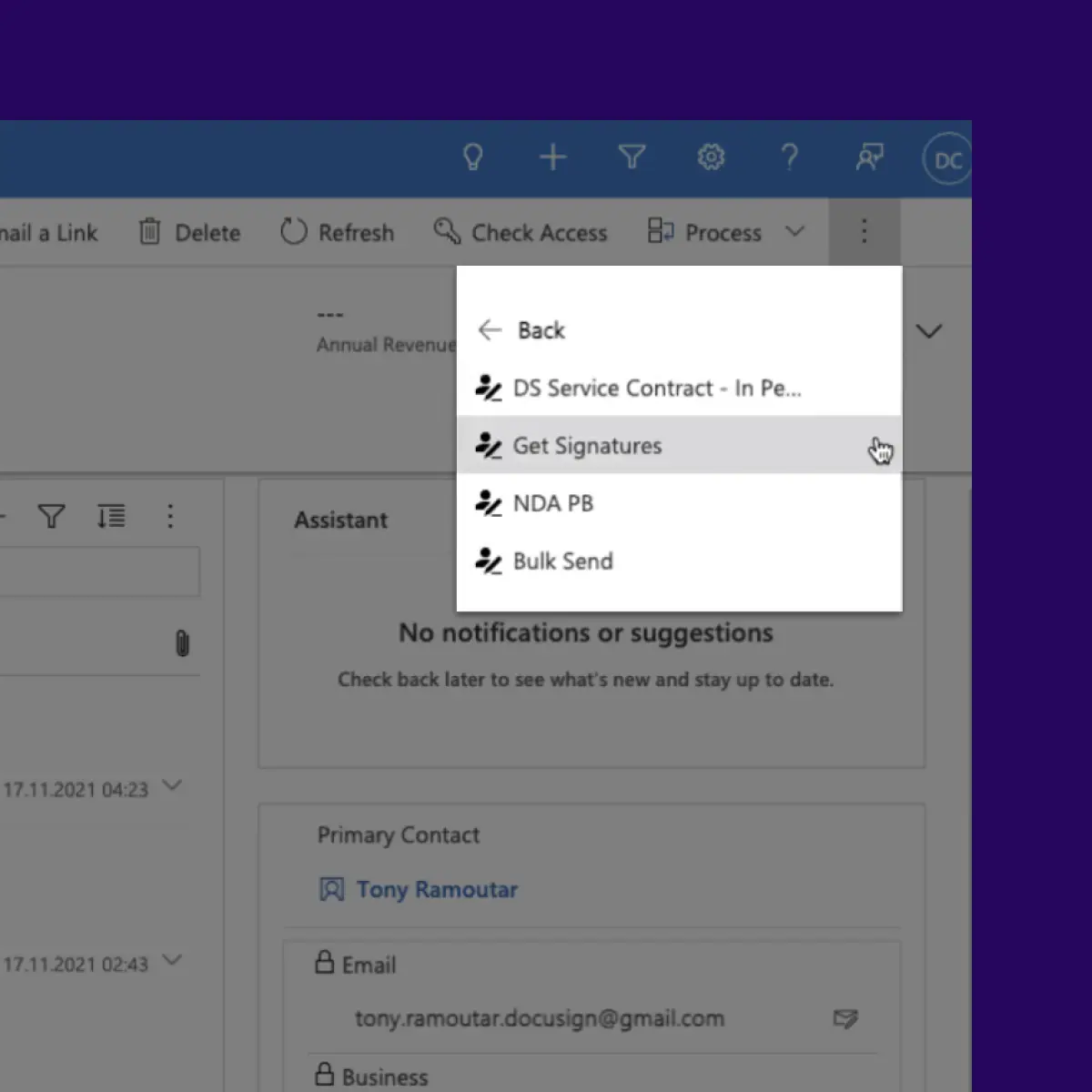The image size is (1092, 1092).
Task: Click Email a Link command
Action: (x=48, y=233)
